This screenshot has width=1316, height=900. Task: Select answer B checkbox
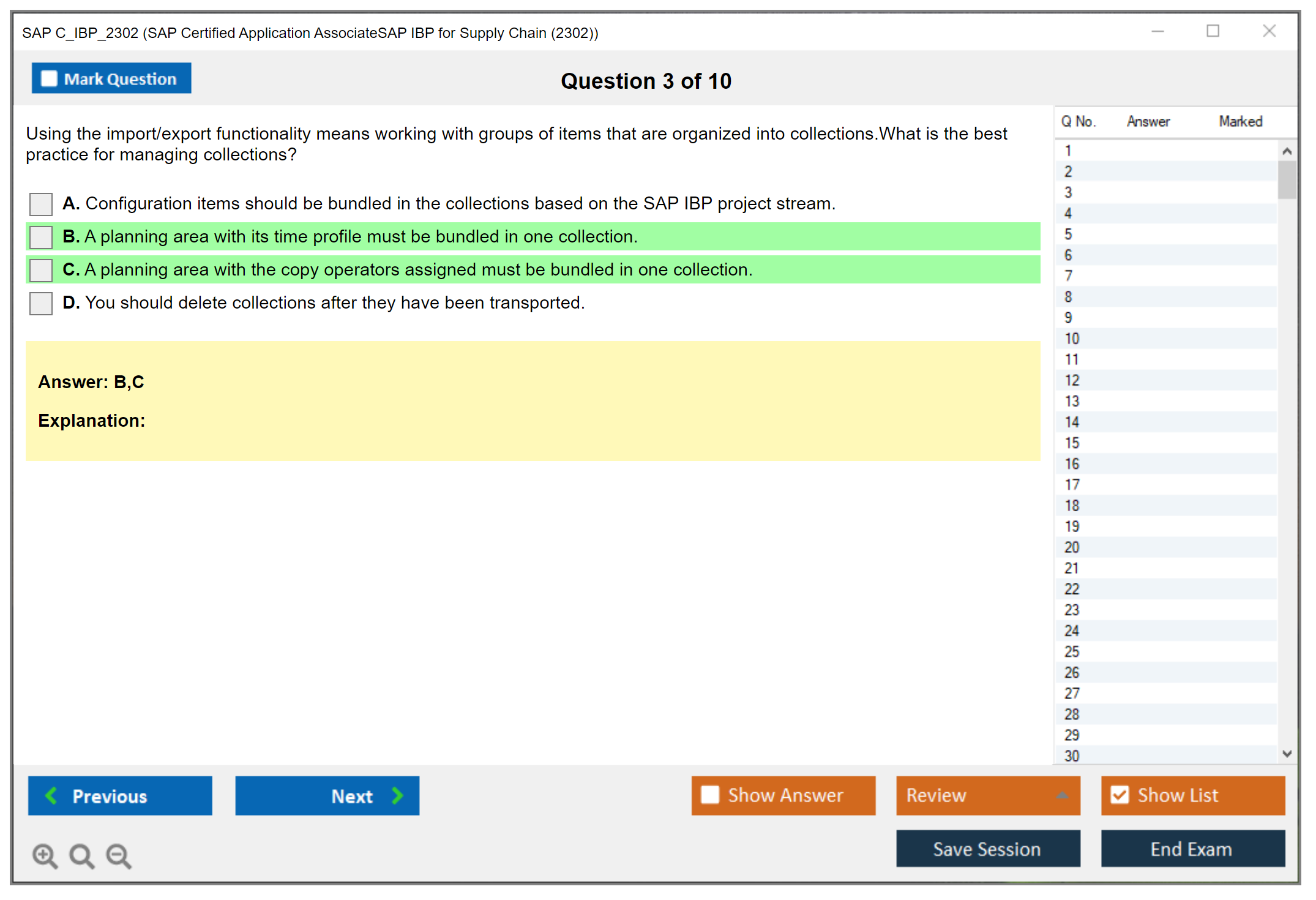pyautogui.click(x=41, y=237)
